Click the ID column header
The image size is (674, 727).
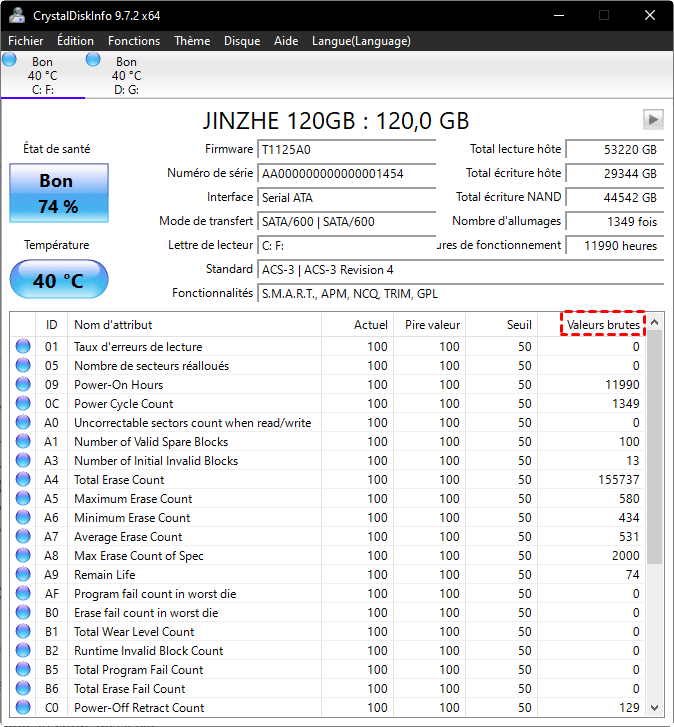pyautogui.click(x=51, y=325)
